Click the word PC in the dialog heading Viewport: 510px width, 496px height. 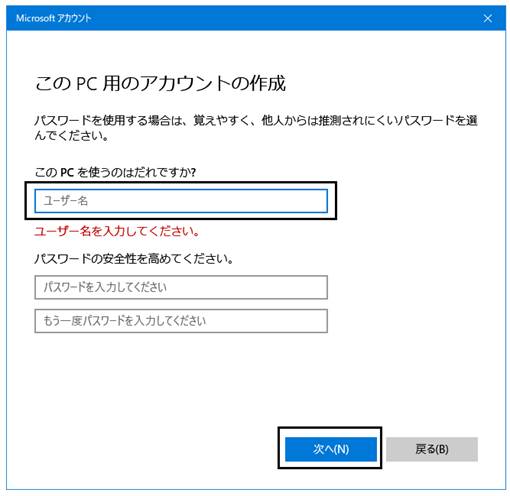coord(87,83)
